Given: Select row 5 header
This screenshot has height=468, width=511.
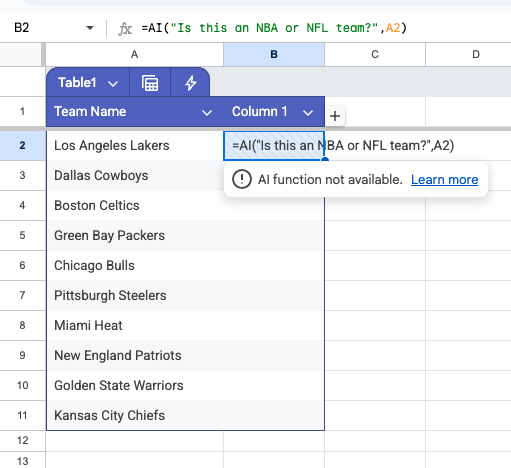Looking at the screenshot, I should (x=22, y=235).
